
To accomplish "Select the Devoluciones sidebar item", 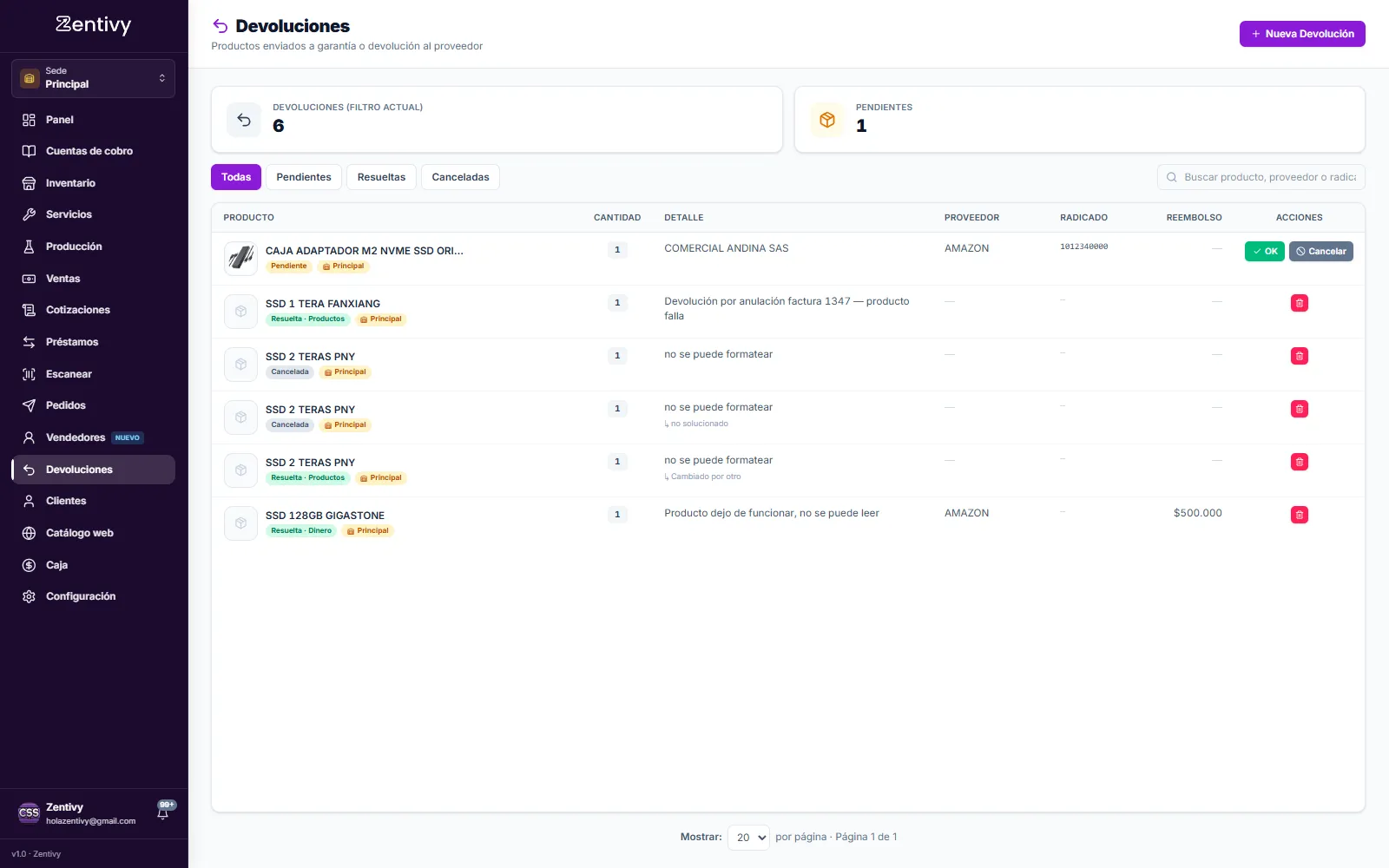I will pyautogui.click(x=93, y=470).
